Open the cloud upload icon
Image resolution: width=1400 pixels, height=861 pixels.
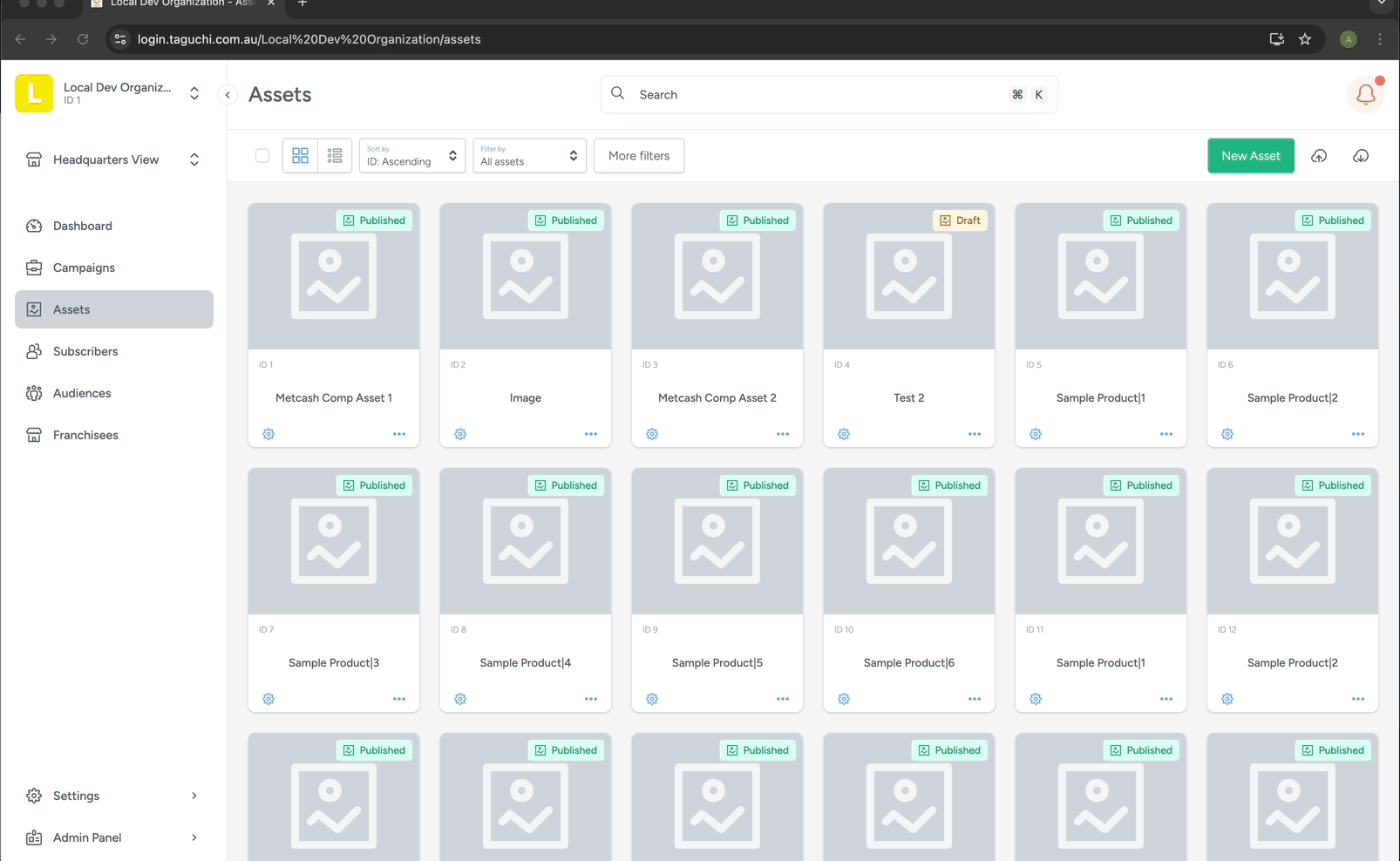coord(1318,155)
